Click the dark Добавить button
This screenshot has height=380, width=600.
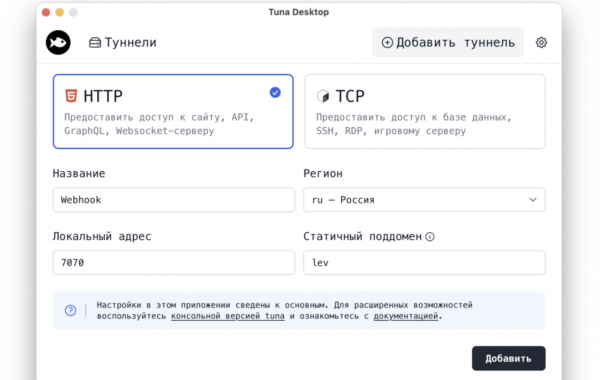509,358
